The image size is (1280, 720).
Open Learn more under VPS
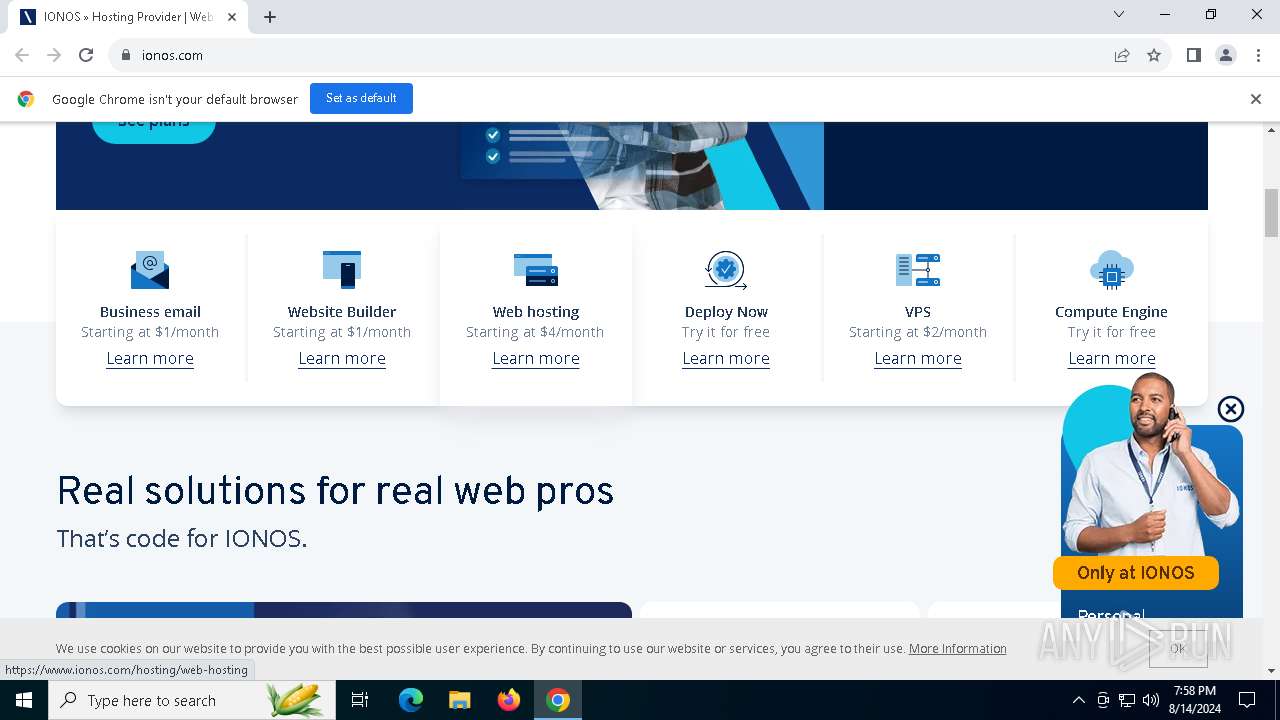coord(918,358)
